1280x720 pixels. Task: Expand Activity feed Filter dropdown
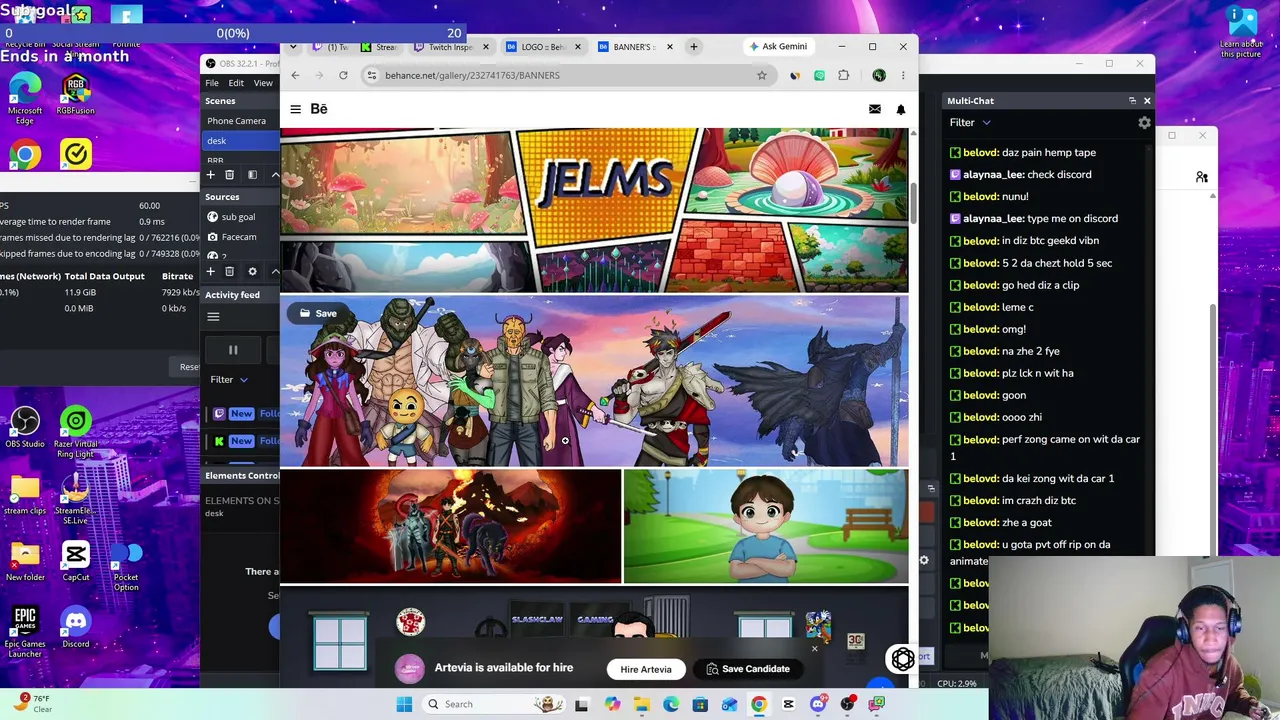(229, 380)
